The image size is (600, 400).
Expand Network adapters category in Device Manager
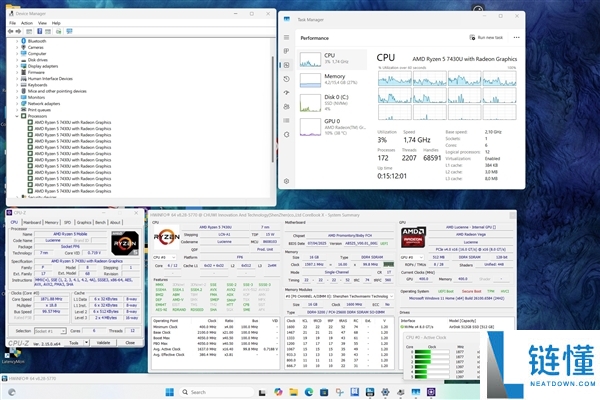[17, 104]
